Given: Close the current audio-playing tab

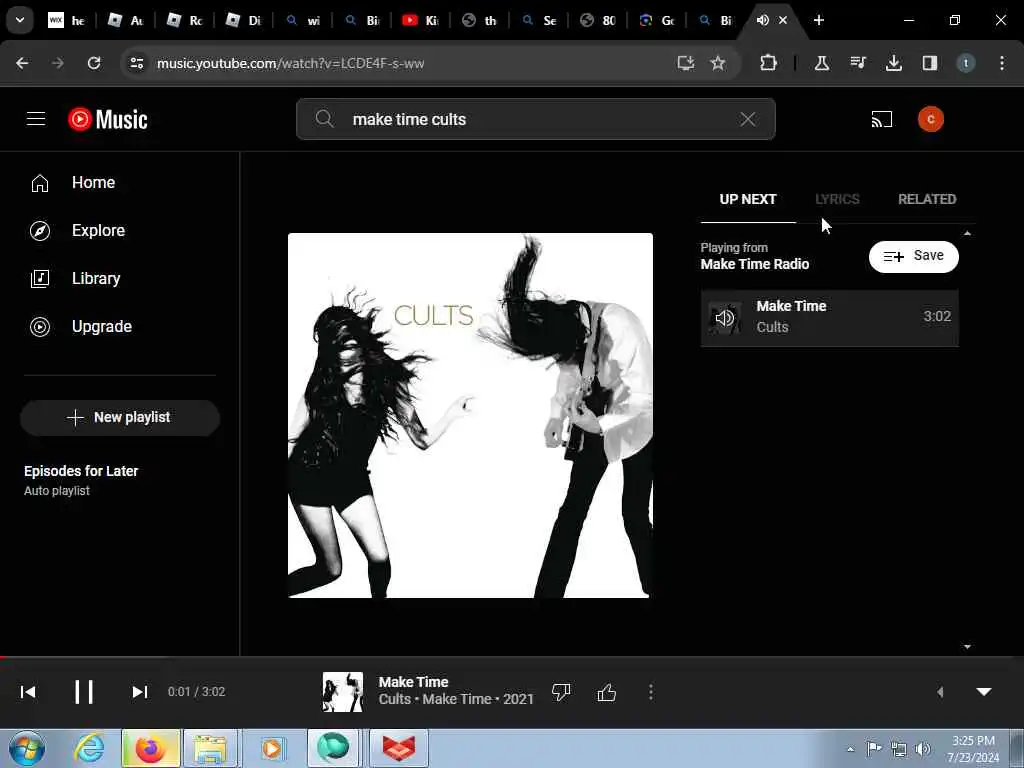Looking at the screenshot, I should pos(783,20).
